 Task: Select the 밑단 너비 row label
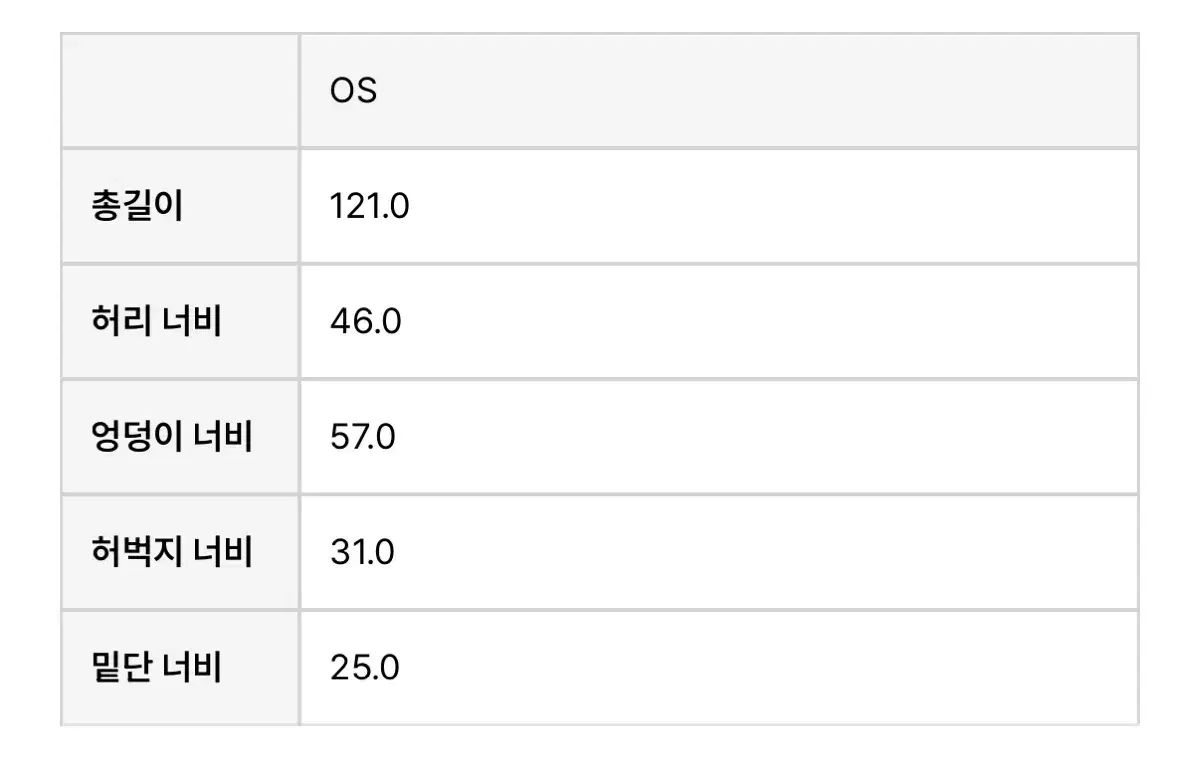click(x=155, y=667)
